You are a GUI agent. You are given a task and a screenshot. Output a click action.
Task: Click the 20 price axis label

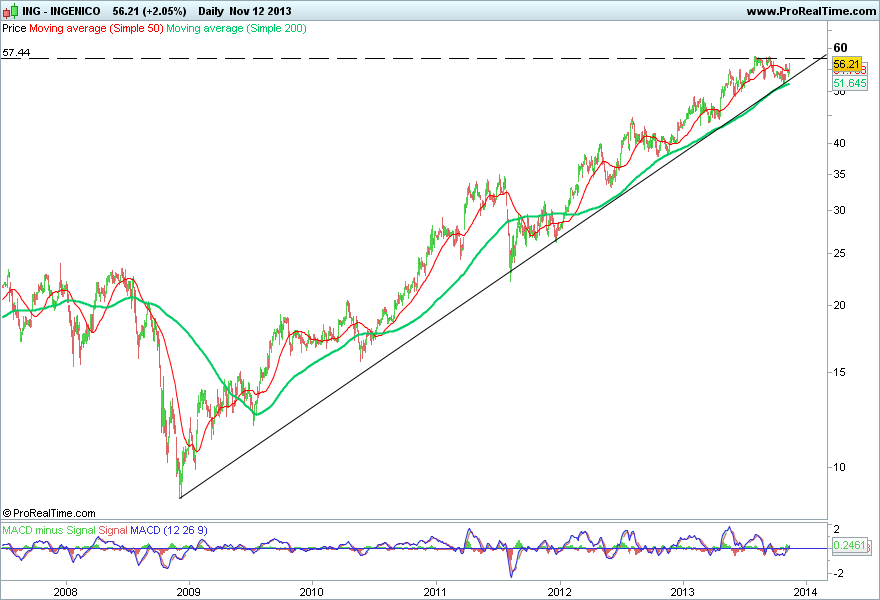pos(840,305)
